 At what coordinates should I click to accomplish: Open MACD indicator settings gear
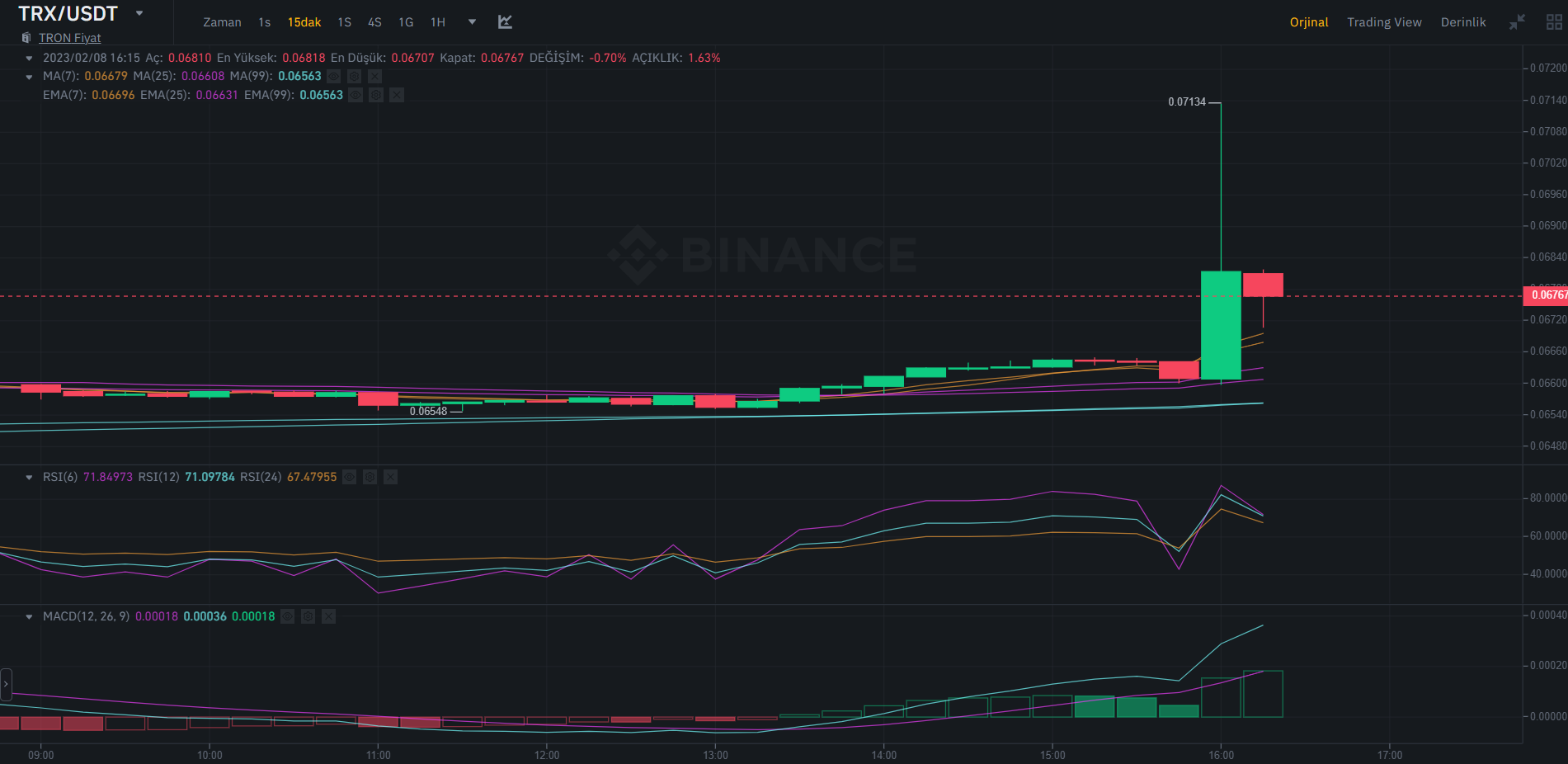pos(308,616)
